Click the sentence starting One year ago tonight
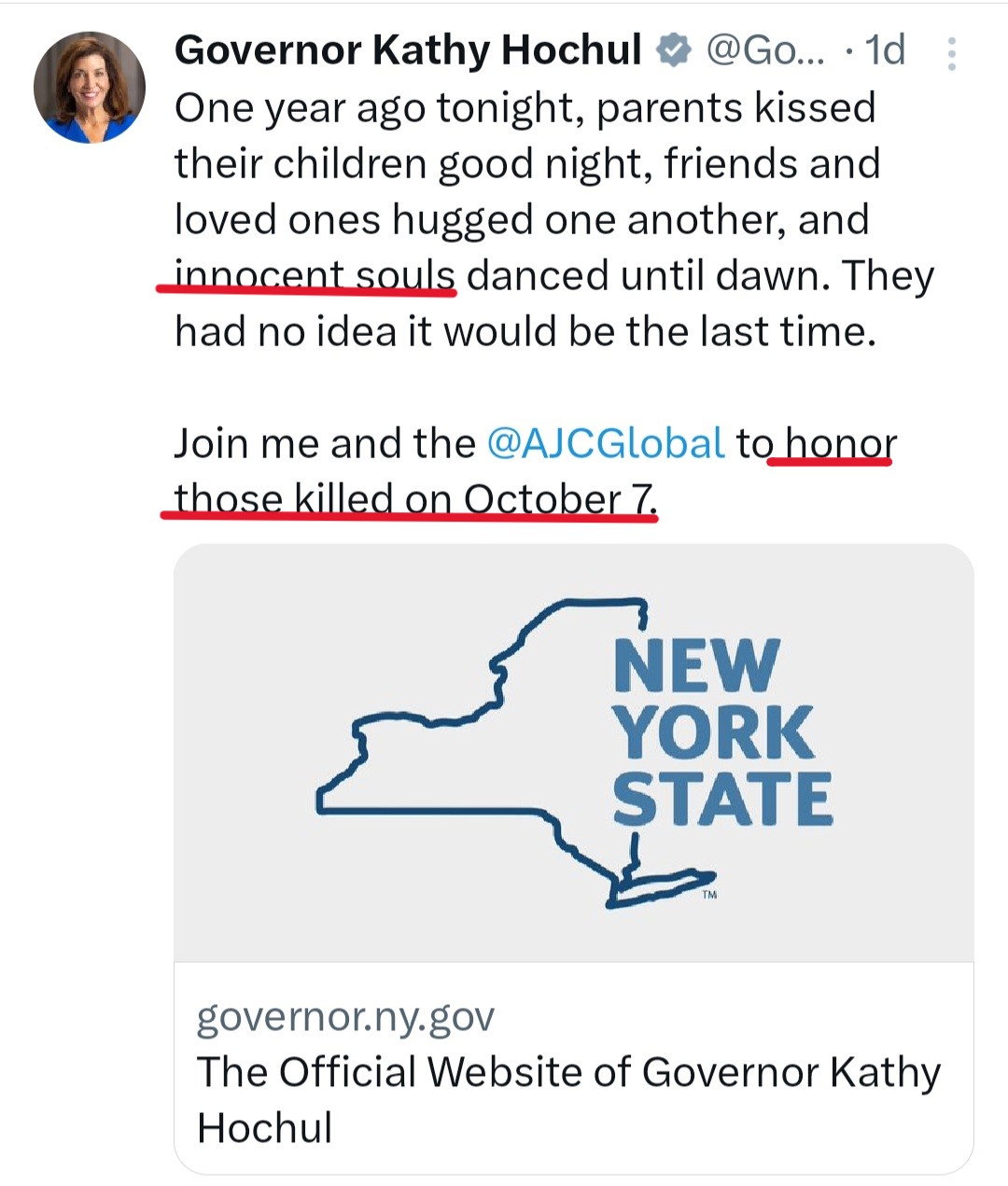 click(524, 108)
